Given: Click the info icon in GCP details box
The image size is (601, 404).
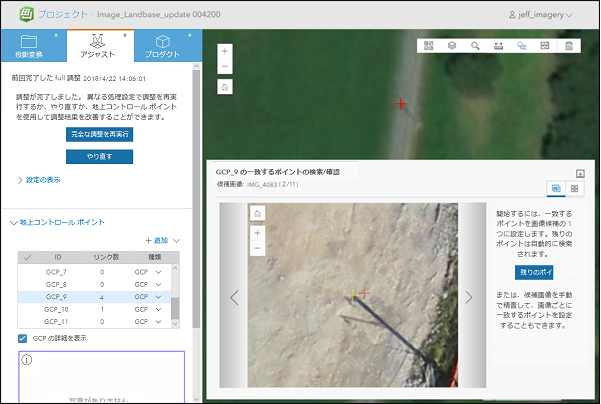Looking at the screenshot, I should pos(27,360).
